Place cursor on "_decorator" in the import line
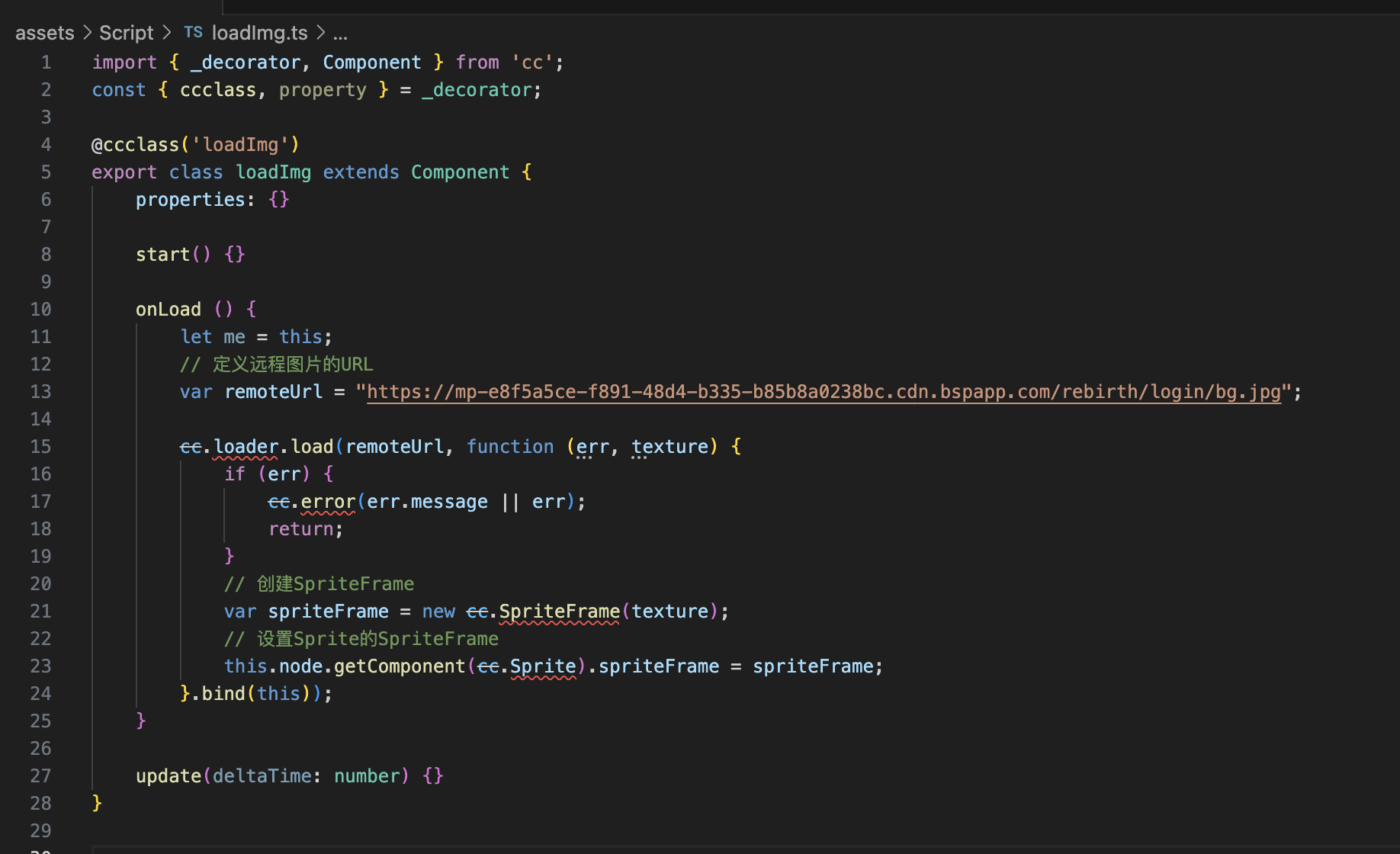 tap(246, 63)
